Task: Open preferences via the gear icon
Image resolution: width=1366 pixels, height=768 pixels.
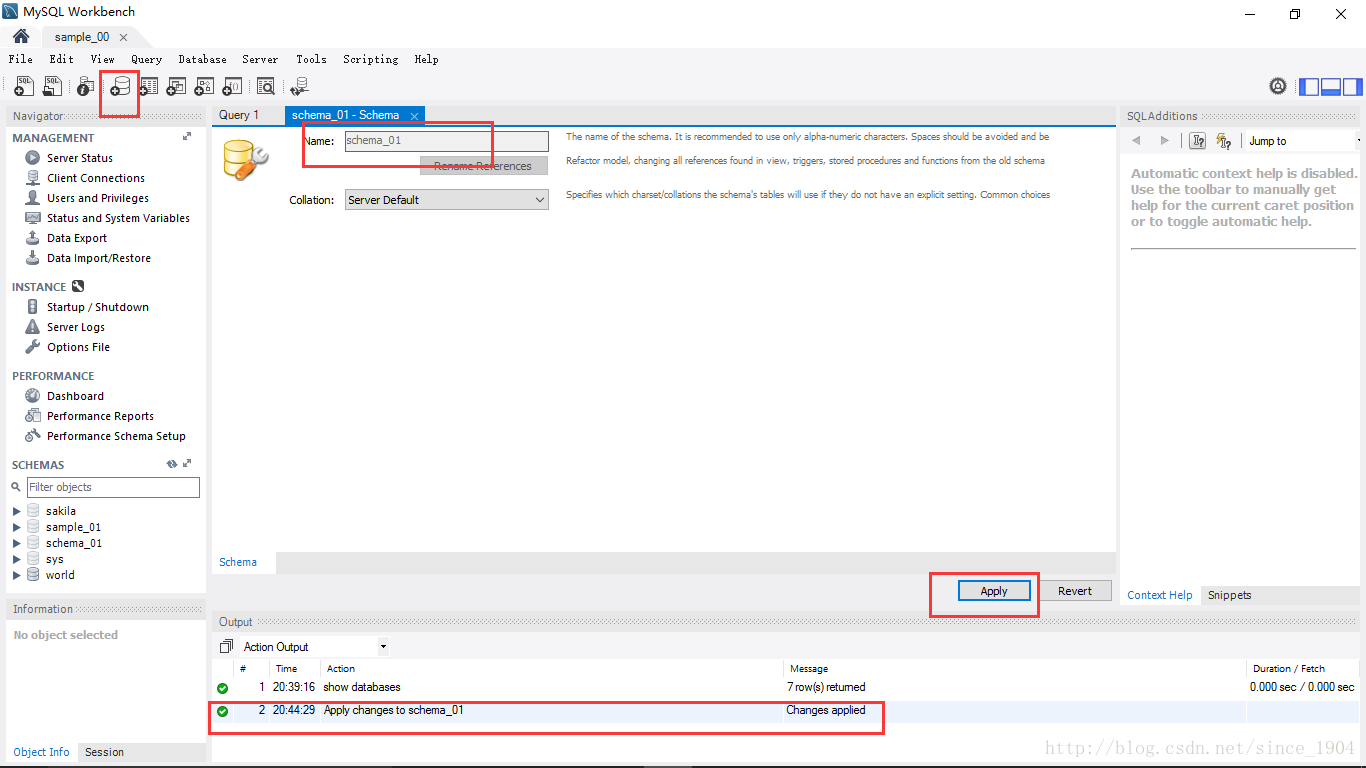Action: point(1278,86)
